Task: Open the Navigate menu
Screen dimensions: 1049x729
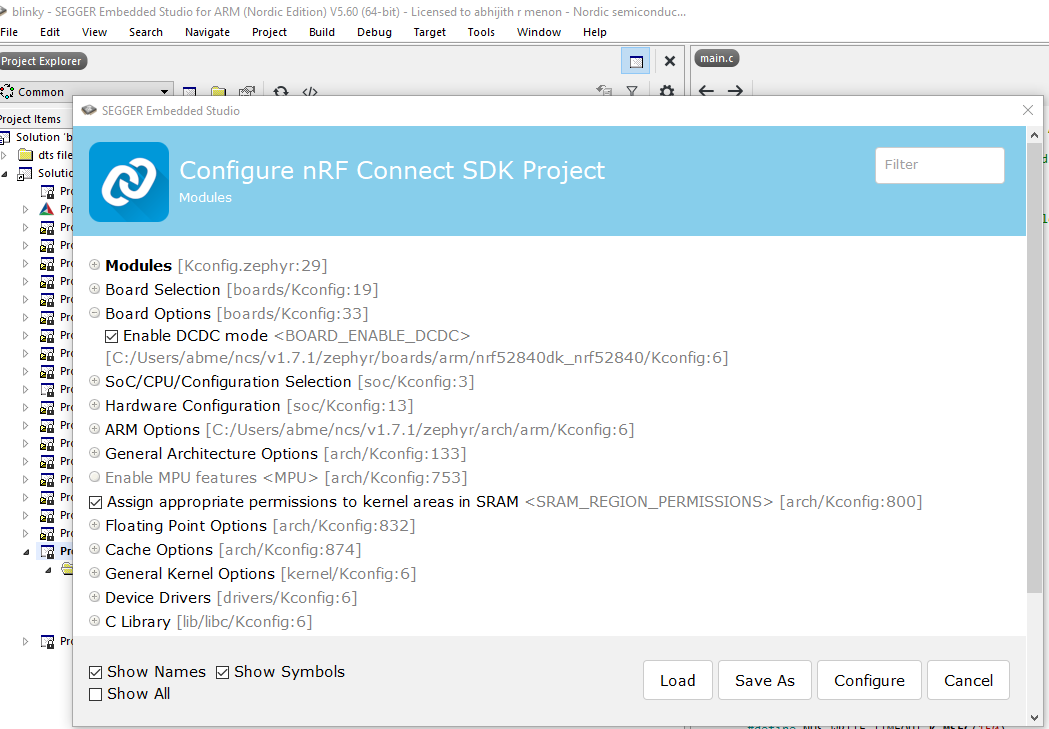Action: 207,32
